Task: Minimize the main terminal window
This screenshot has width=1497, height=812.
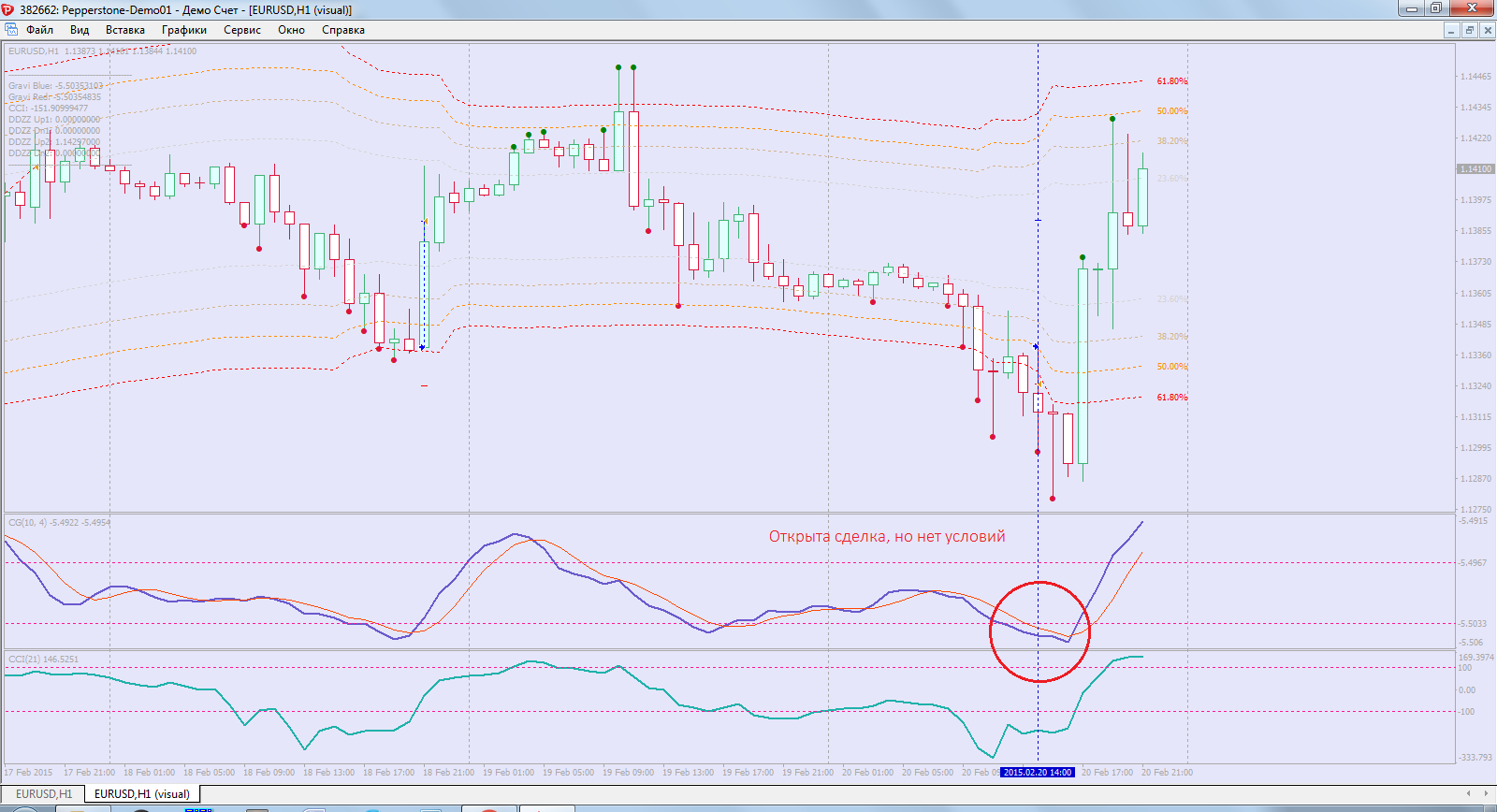Action: pyautogui.click(x=1411, y=8)
